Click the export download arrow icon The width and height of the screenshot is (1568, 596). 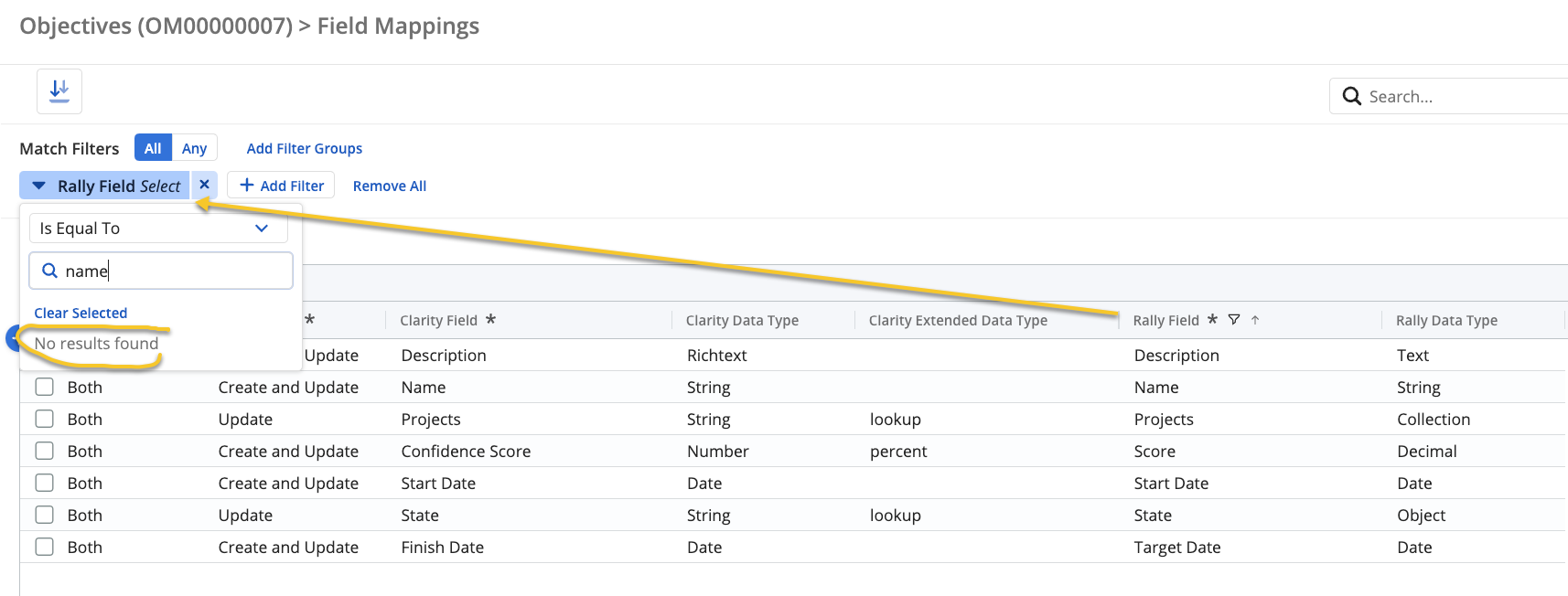point(59,90)
